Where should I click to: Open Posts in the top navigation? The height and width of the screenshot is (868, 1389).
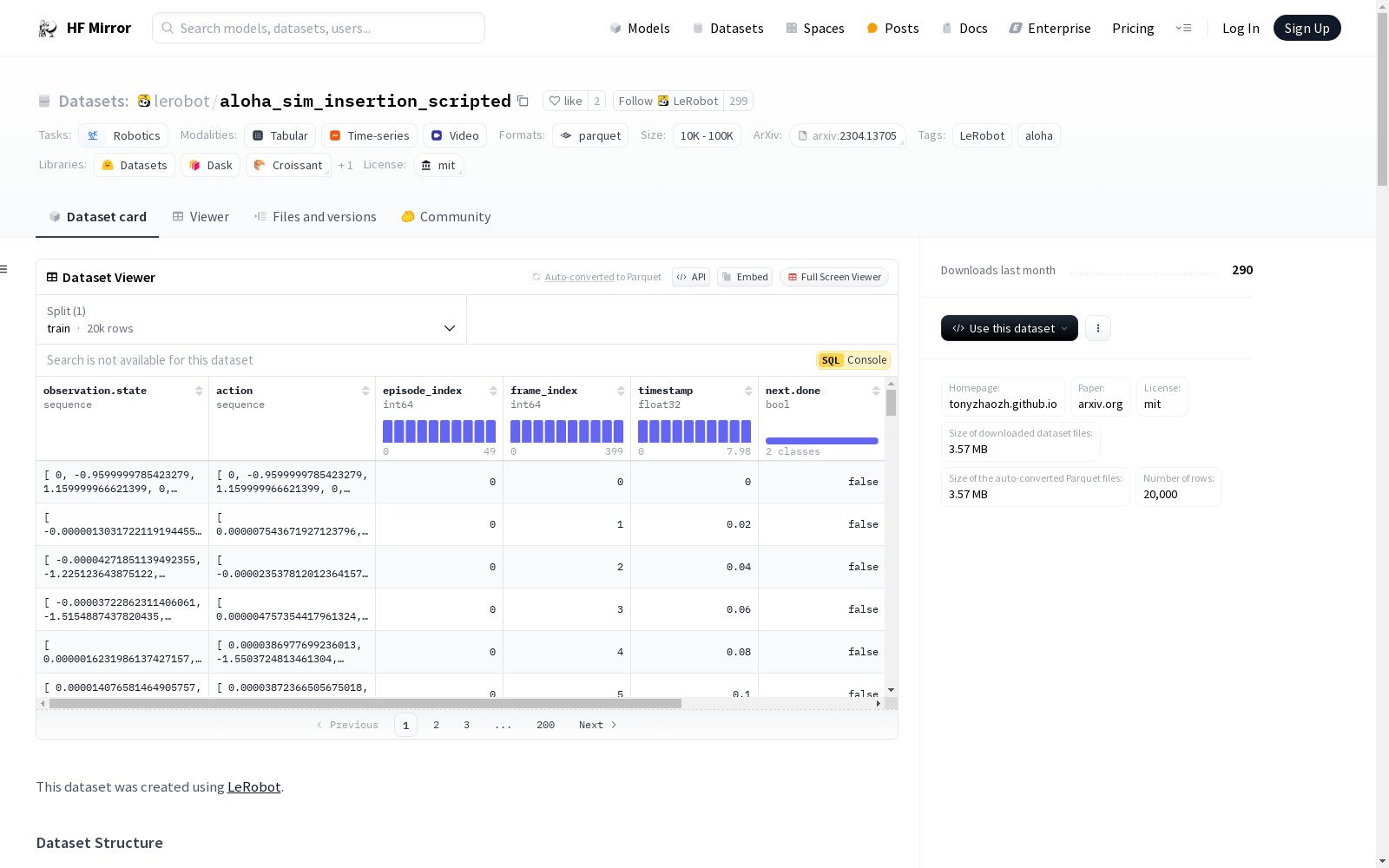click(x=892, y=29)
